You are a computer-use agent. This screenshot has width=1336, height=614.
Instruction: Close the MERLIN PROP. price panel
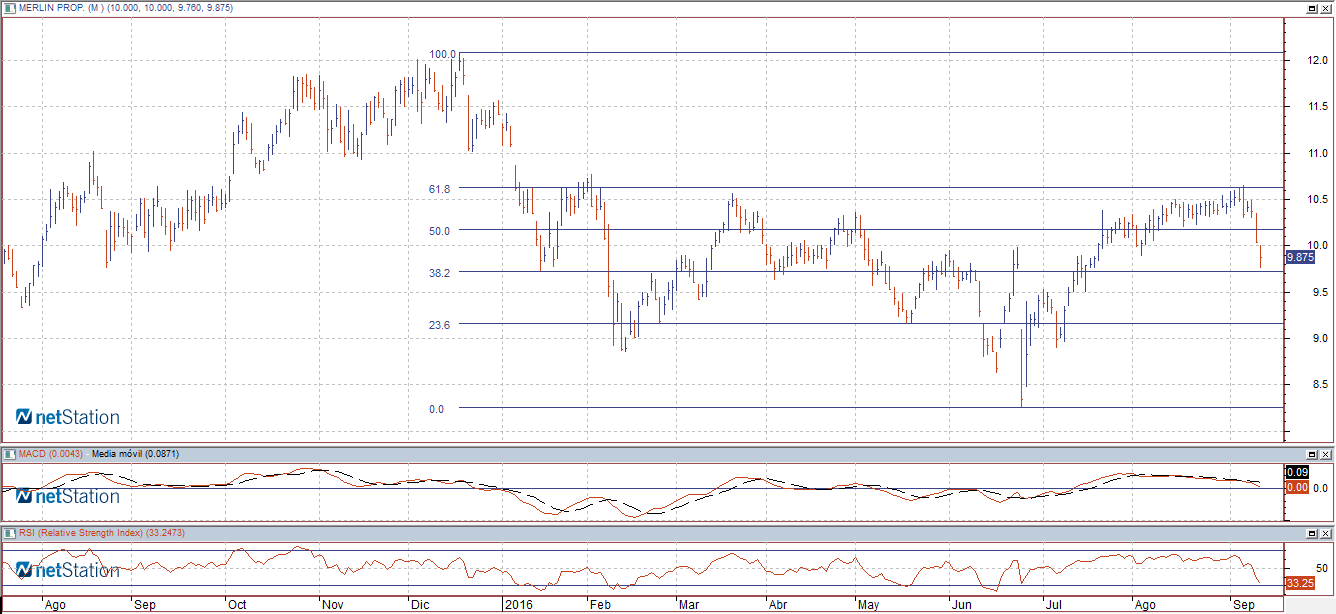point(1325,7)
